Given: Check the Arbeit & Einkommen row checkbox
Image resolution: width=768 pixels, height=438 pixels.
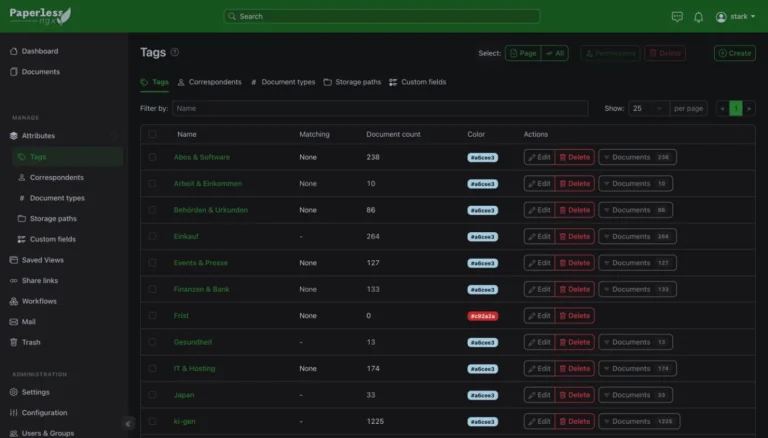Looking at the screenshot, I should tap(152, 184).
